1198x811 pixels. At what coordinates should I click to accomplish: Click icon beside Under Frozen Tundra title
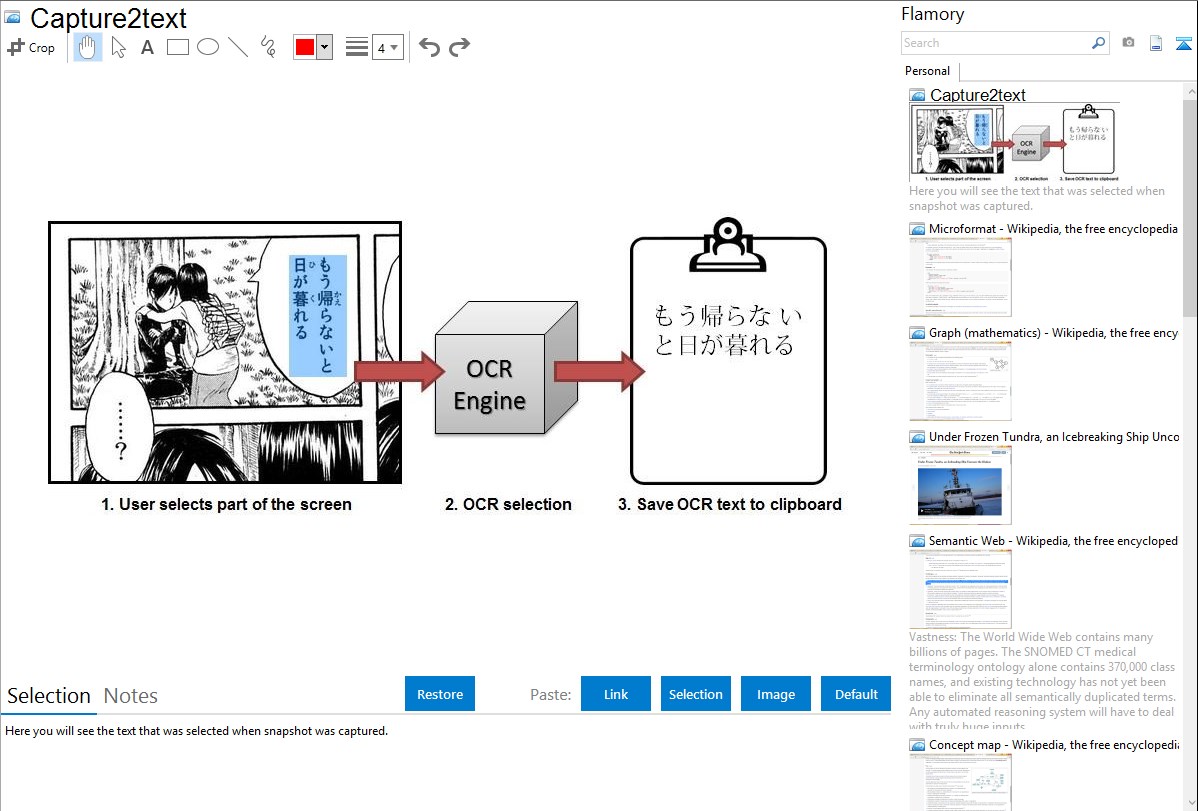pos(917,436)
